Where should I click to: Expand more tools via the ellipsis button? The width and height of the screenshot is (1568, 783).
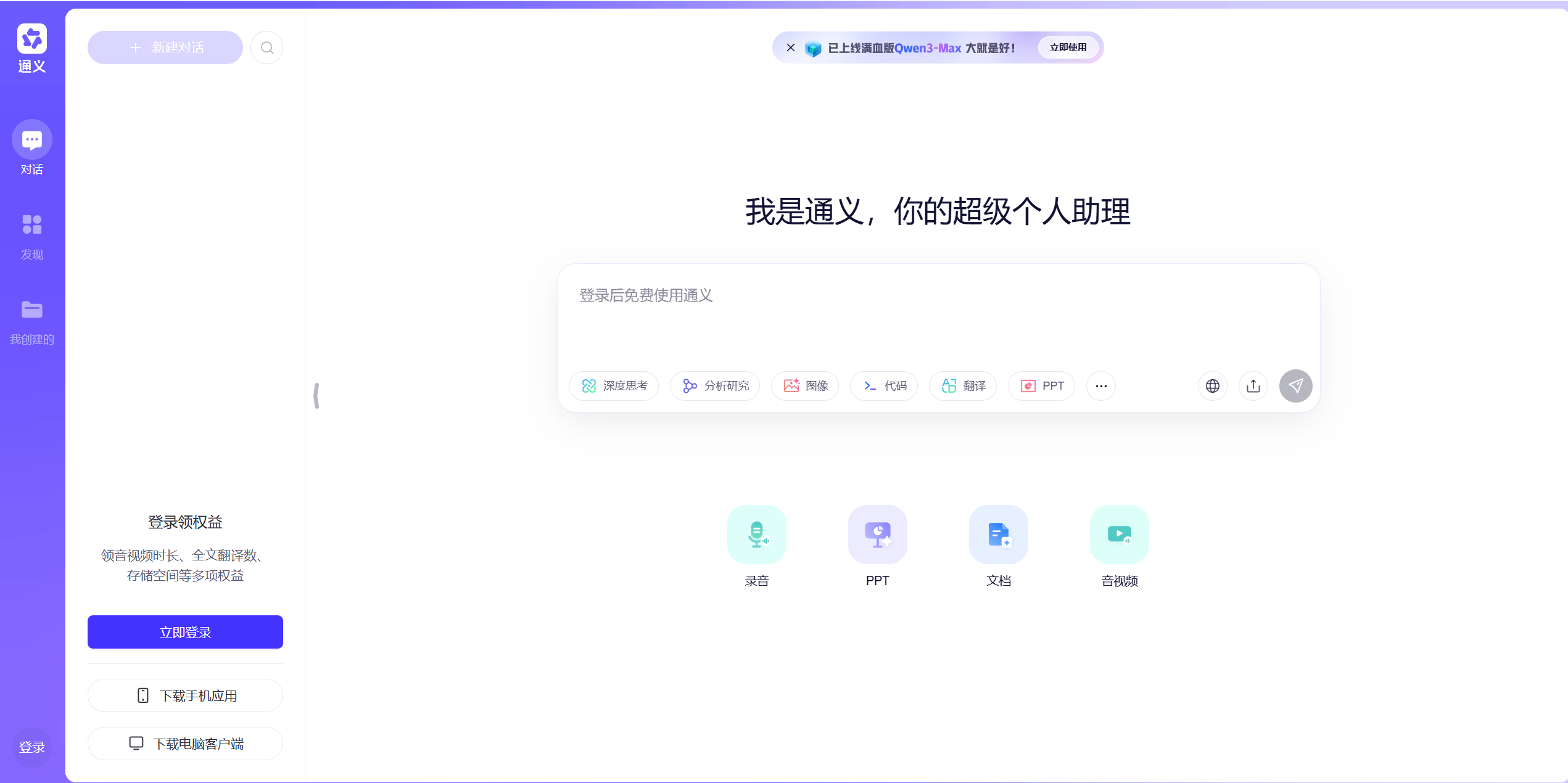pyautogui.click(x=1101, y=385)
